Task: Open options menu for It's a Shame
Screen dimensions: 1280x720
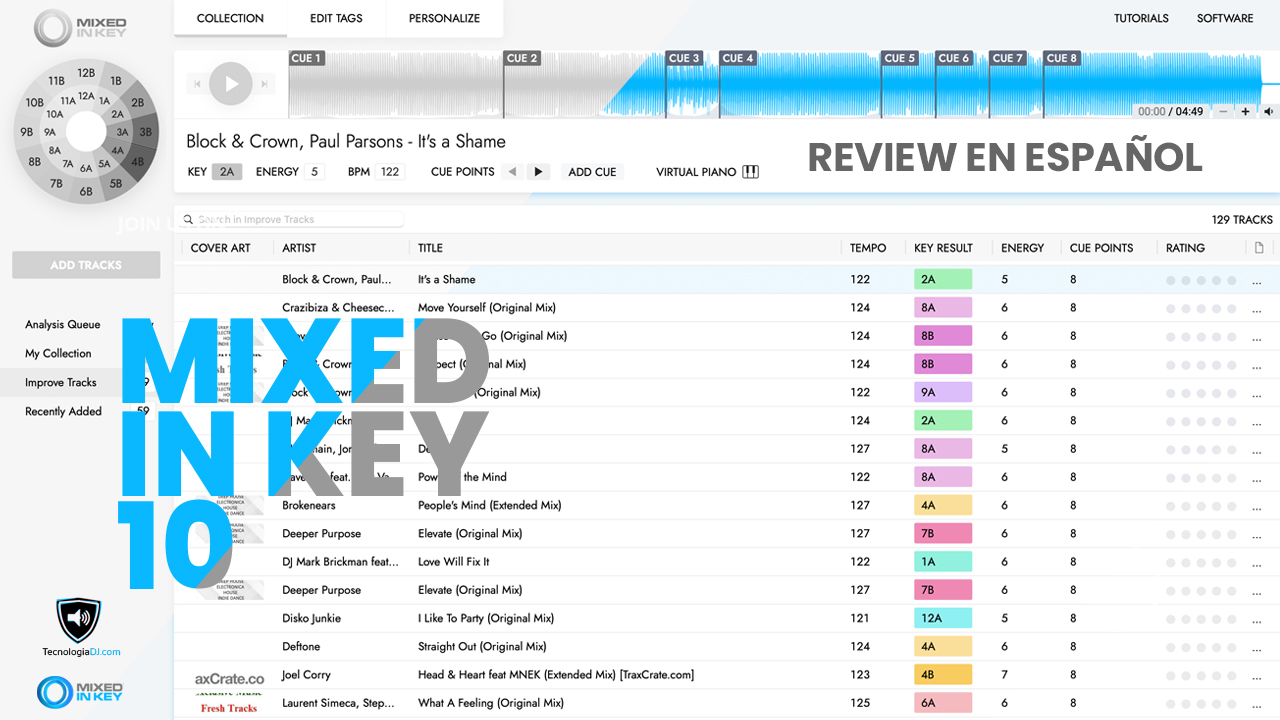Action: point(1257,282)
